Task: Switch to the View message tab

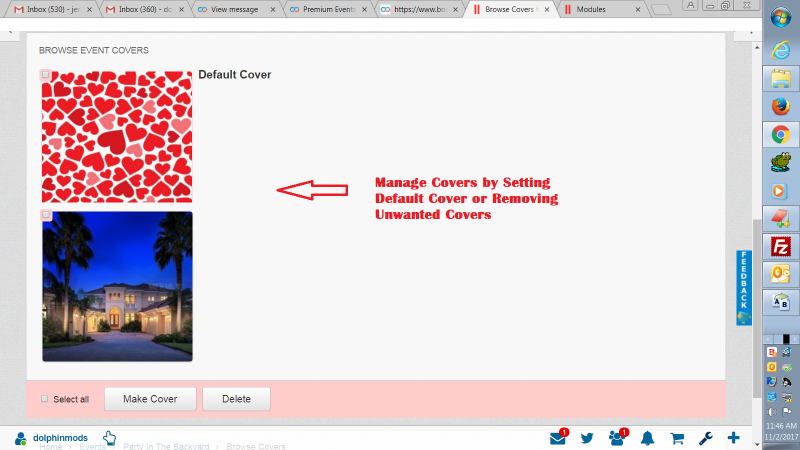Action: pyautogui.click(x=235, y=9)
